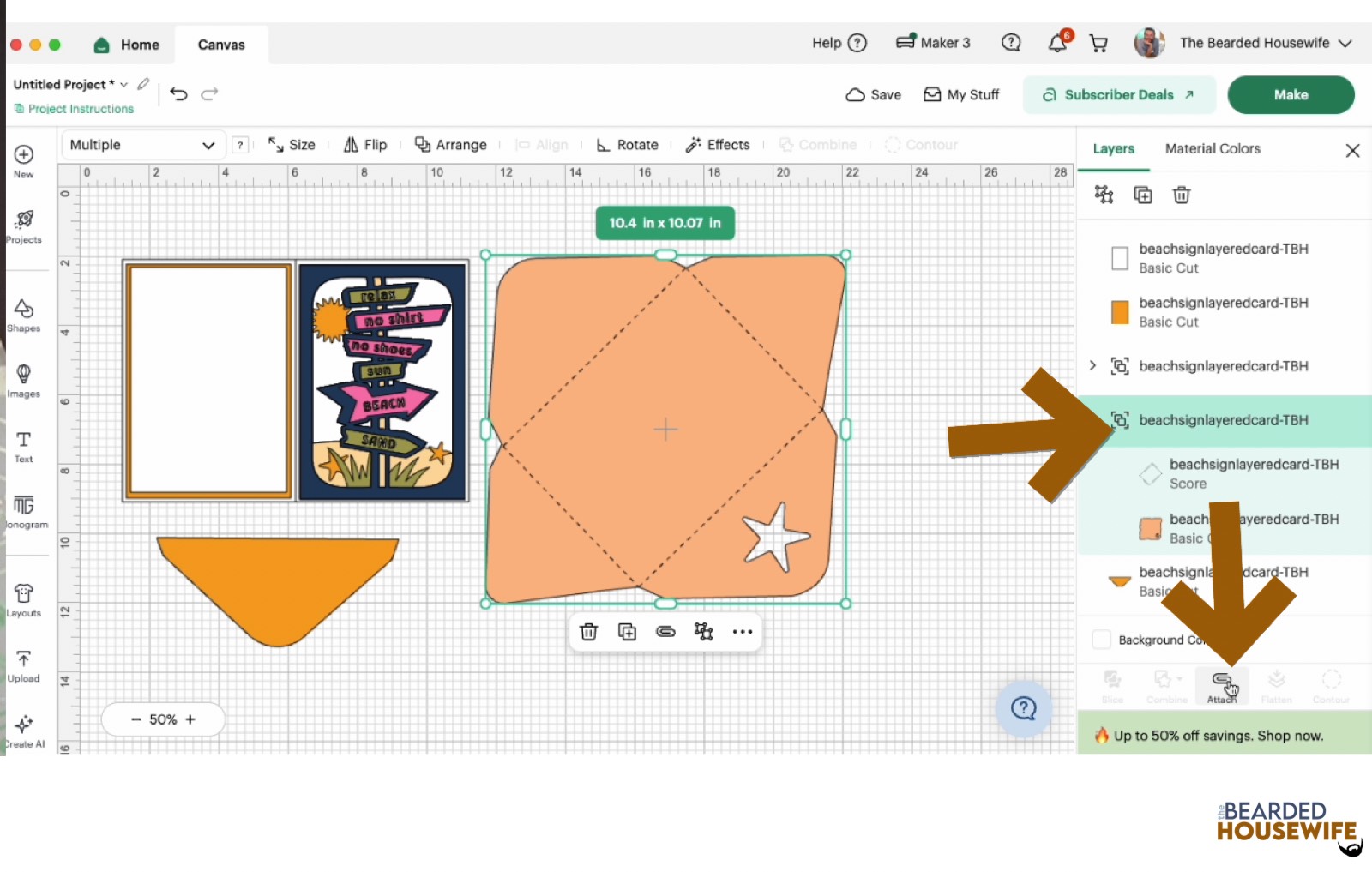Select the beach sign card design on canvas

click(382, 382)
